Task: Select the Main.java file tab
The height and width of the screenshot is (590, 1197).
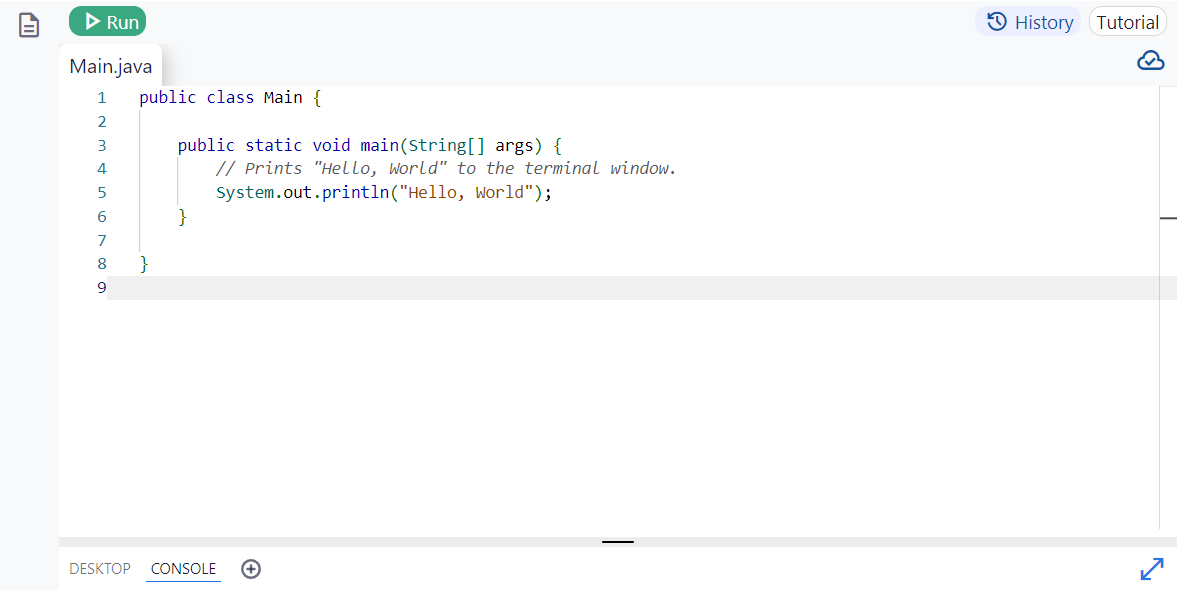Action: click(x=110, y=66)
